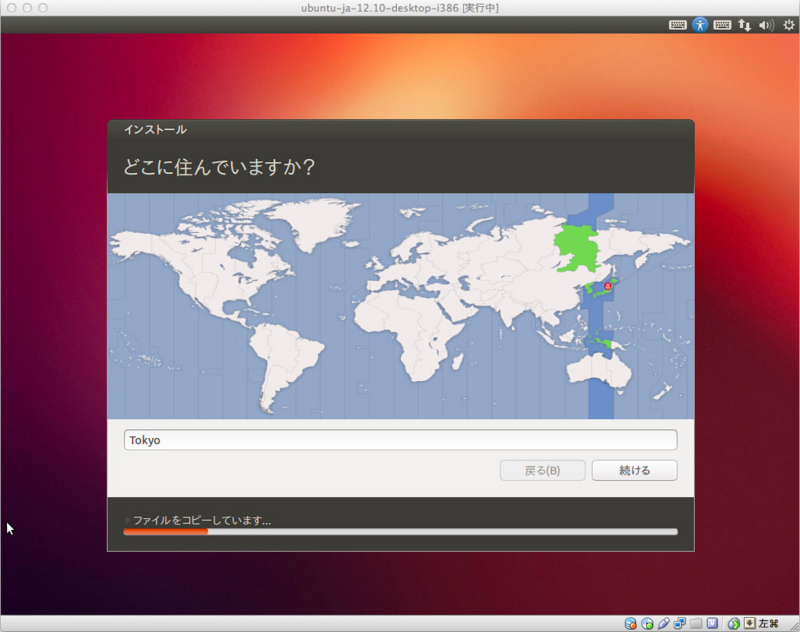The image size is (800, 632).
Task: Click keyboard indicator between accessibility and network icons
Action: [722, 25]
